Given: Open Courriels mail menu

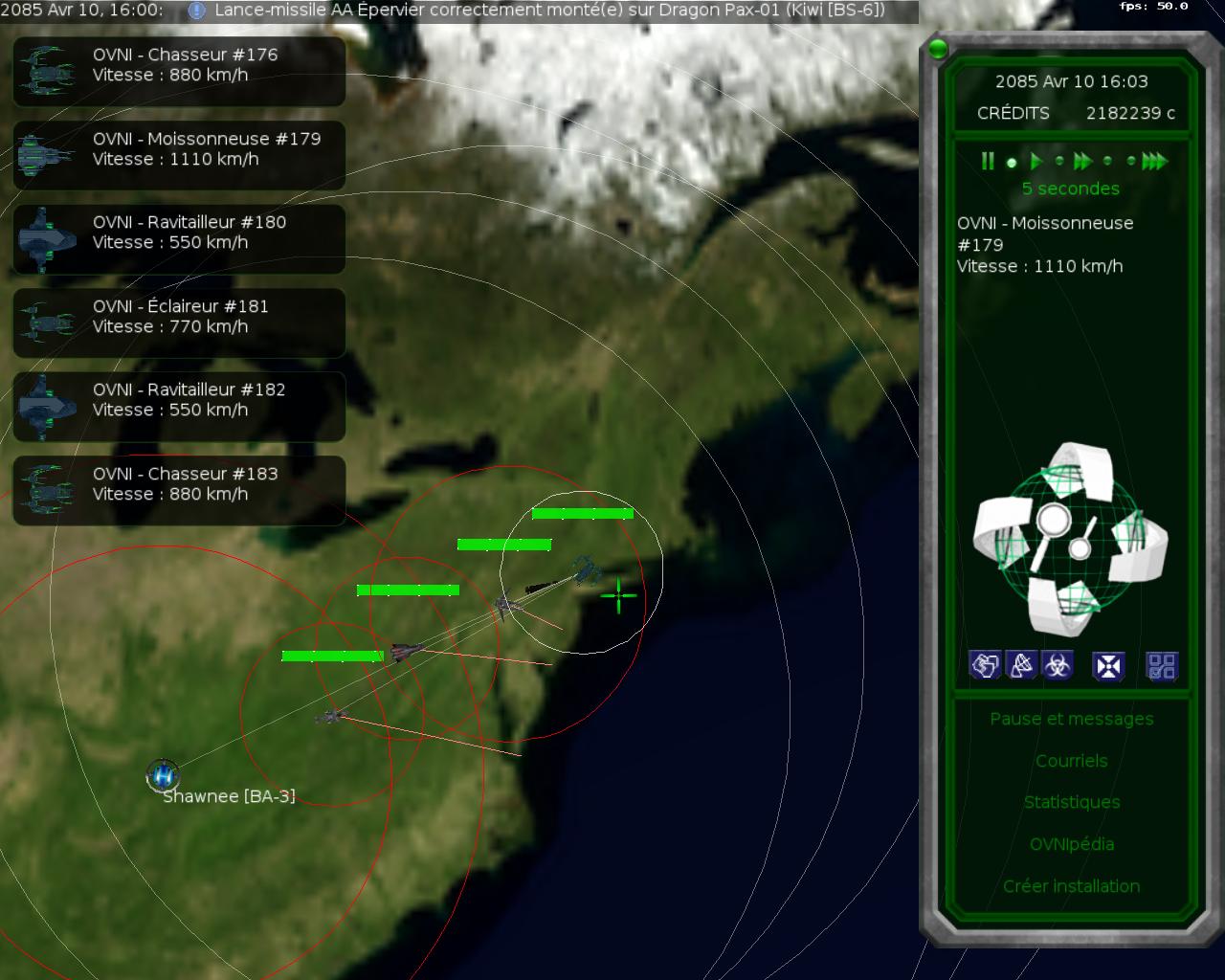Looking at the screenshot, I should click(1072, 761).
